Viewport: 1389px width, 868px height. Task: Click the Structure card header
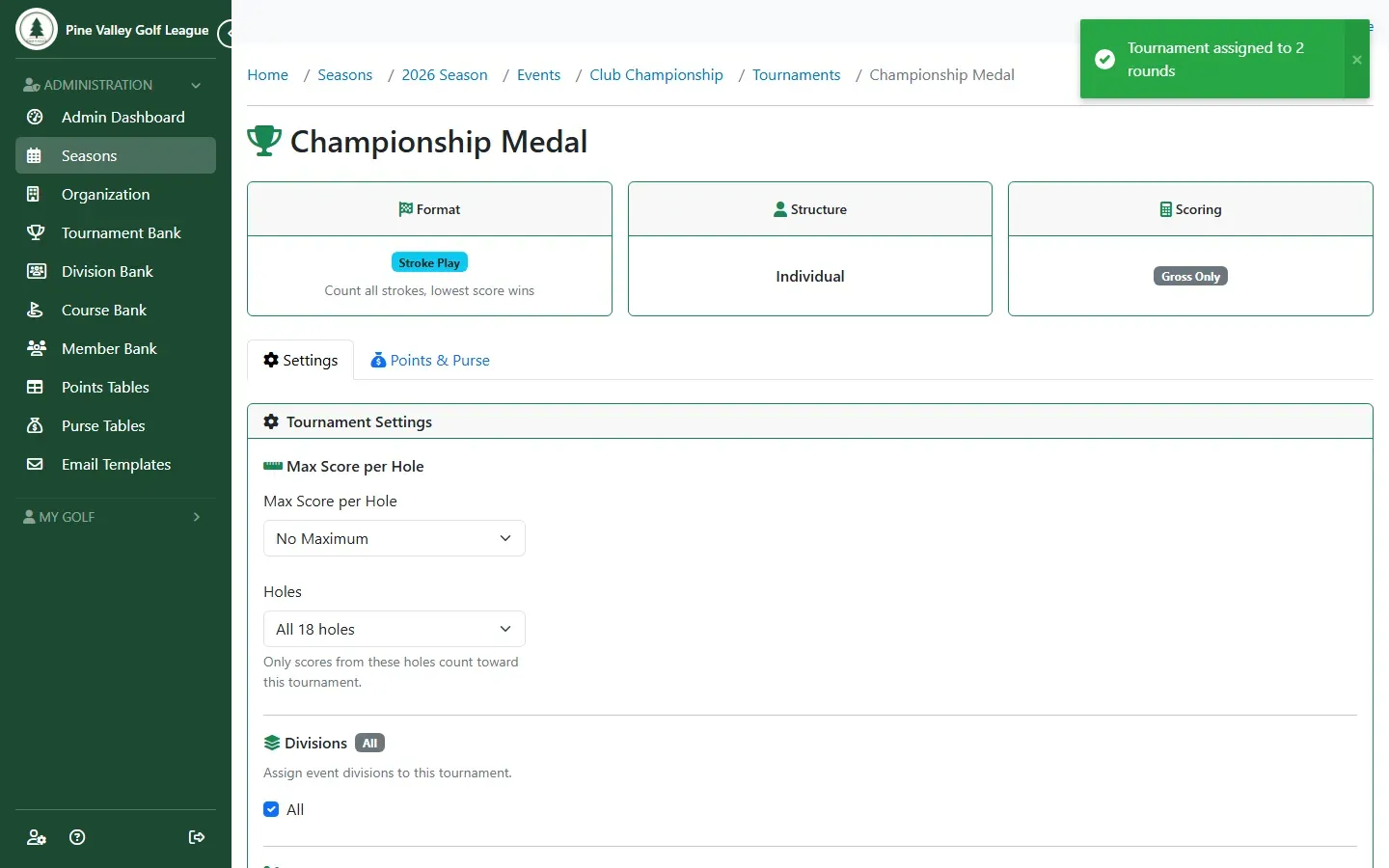pyautogui.click(x=810, y=209)
